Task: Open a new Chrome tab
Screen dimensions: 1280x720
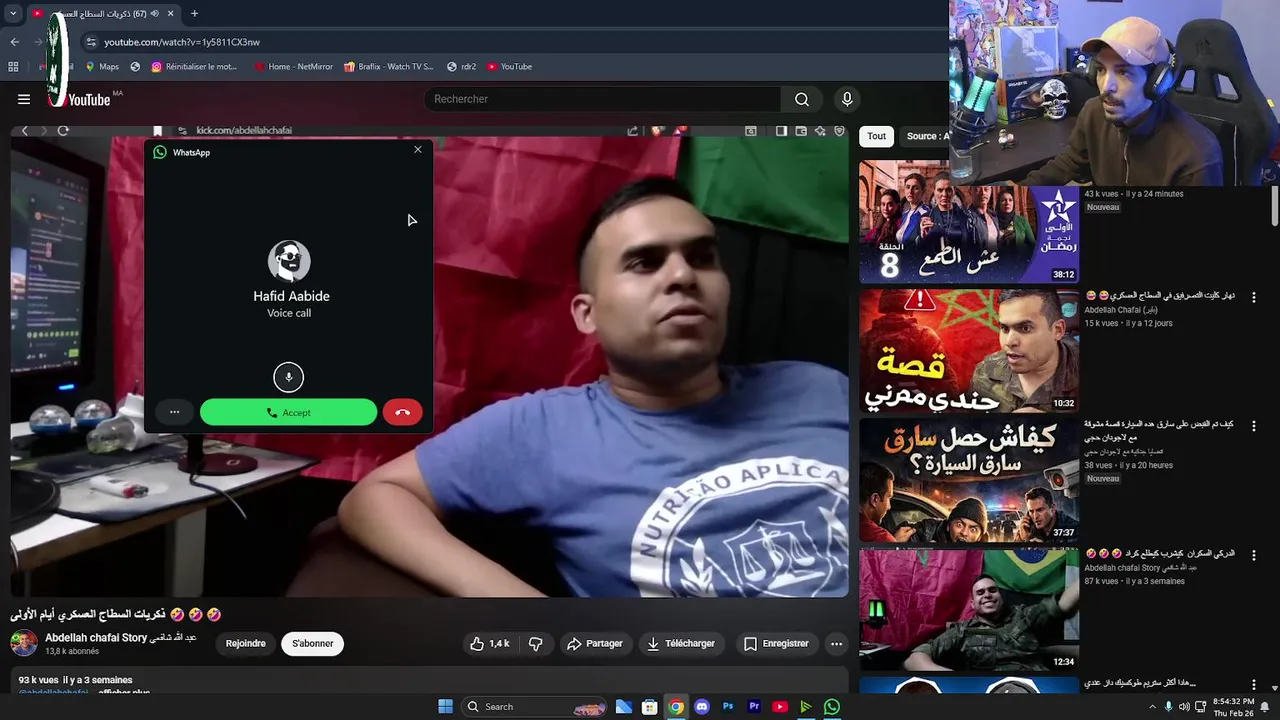Action: click(x=194, y=14)
